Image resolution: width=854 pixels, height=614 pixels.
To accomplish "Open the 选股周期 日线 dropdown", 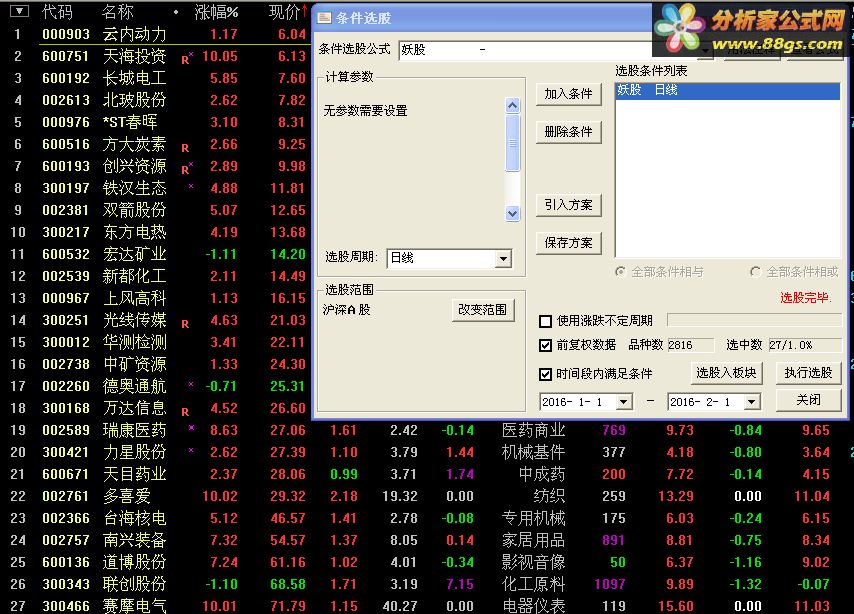I will [x=504, y=258].
